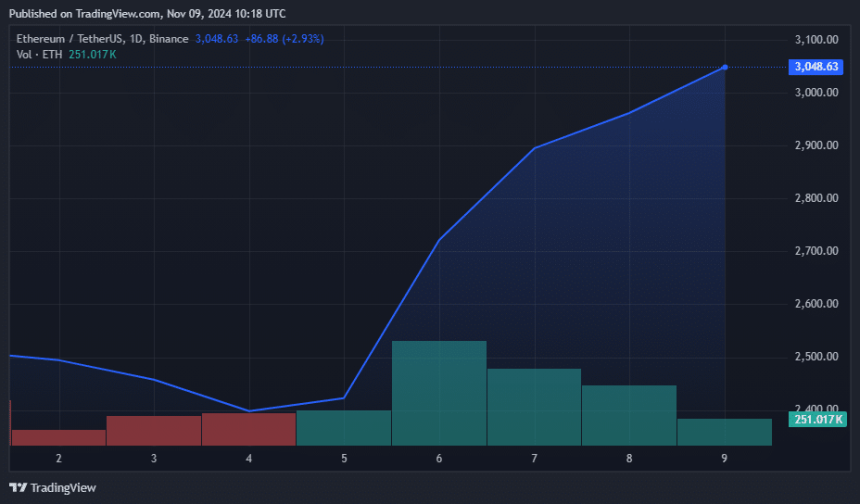
Task: Click the green 251.017K volume tag
Action: (814, 420)
